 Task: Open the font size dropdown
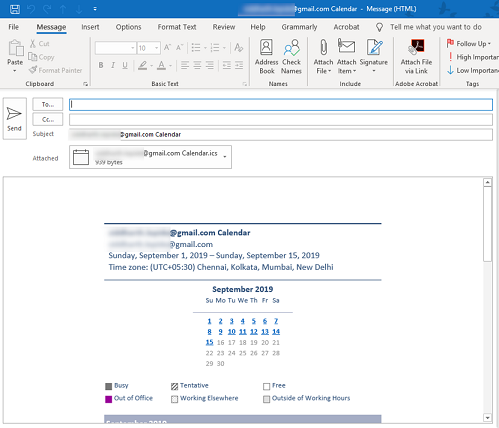[156, 48]
